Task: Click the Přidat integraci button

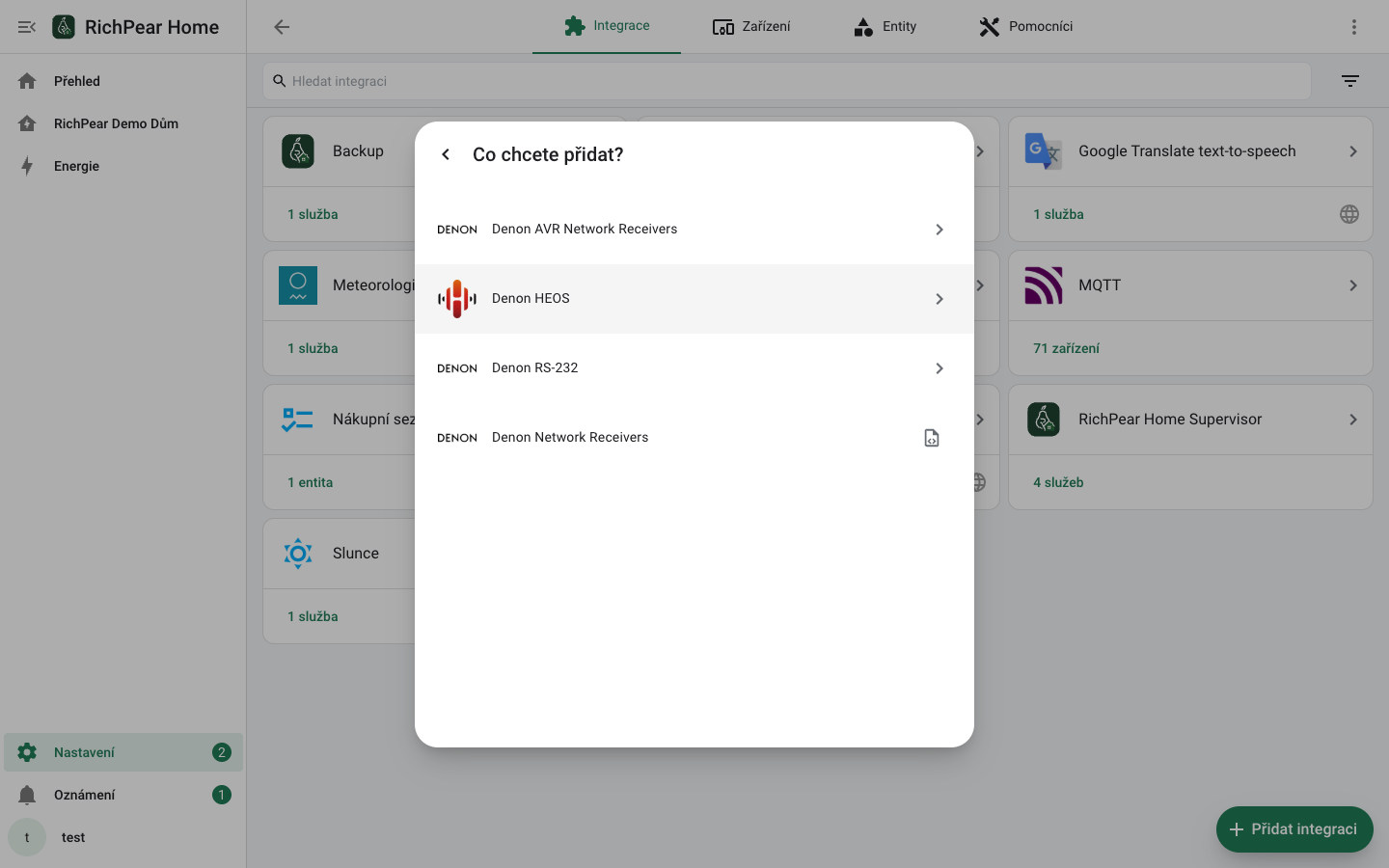Action: [x=1294, y=829]
